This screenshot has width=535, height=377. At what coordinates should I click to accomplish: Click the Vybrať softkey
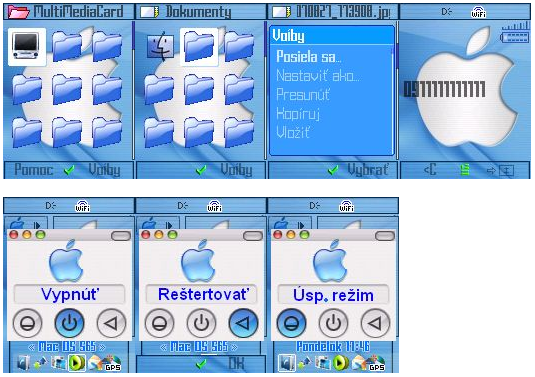[368, 170]
